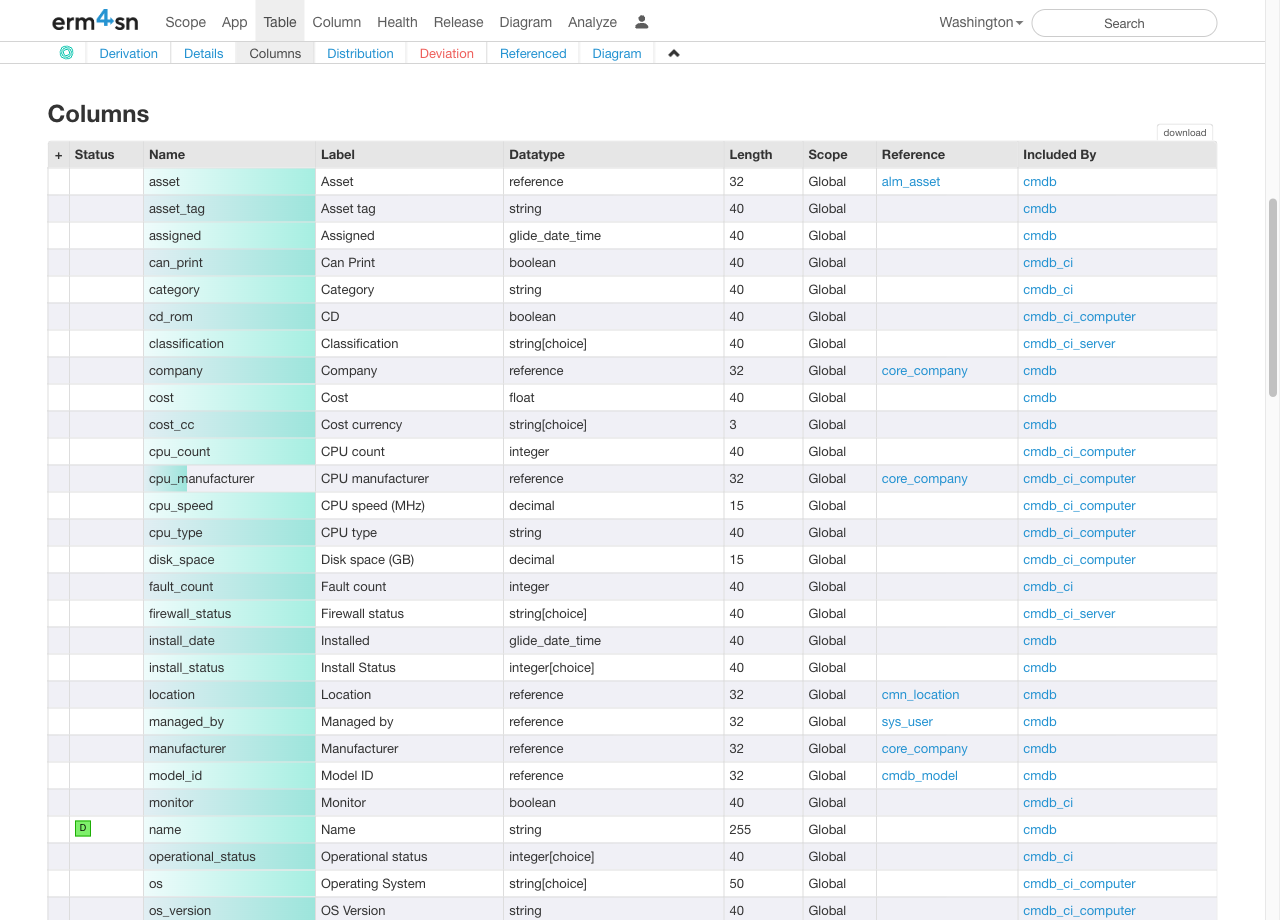Open the Column menu

point(337,21)
